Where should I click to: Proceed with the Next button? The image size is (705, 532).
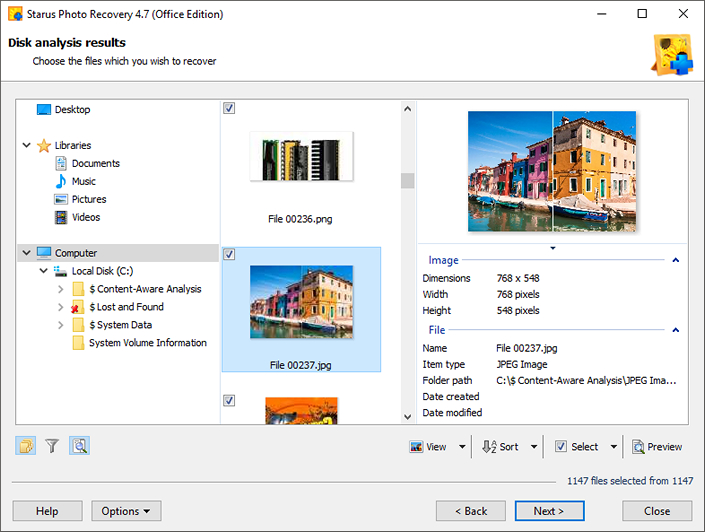click(x=549, y=511)
